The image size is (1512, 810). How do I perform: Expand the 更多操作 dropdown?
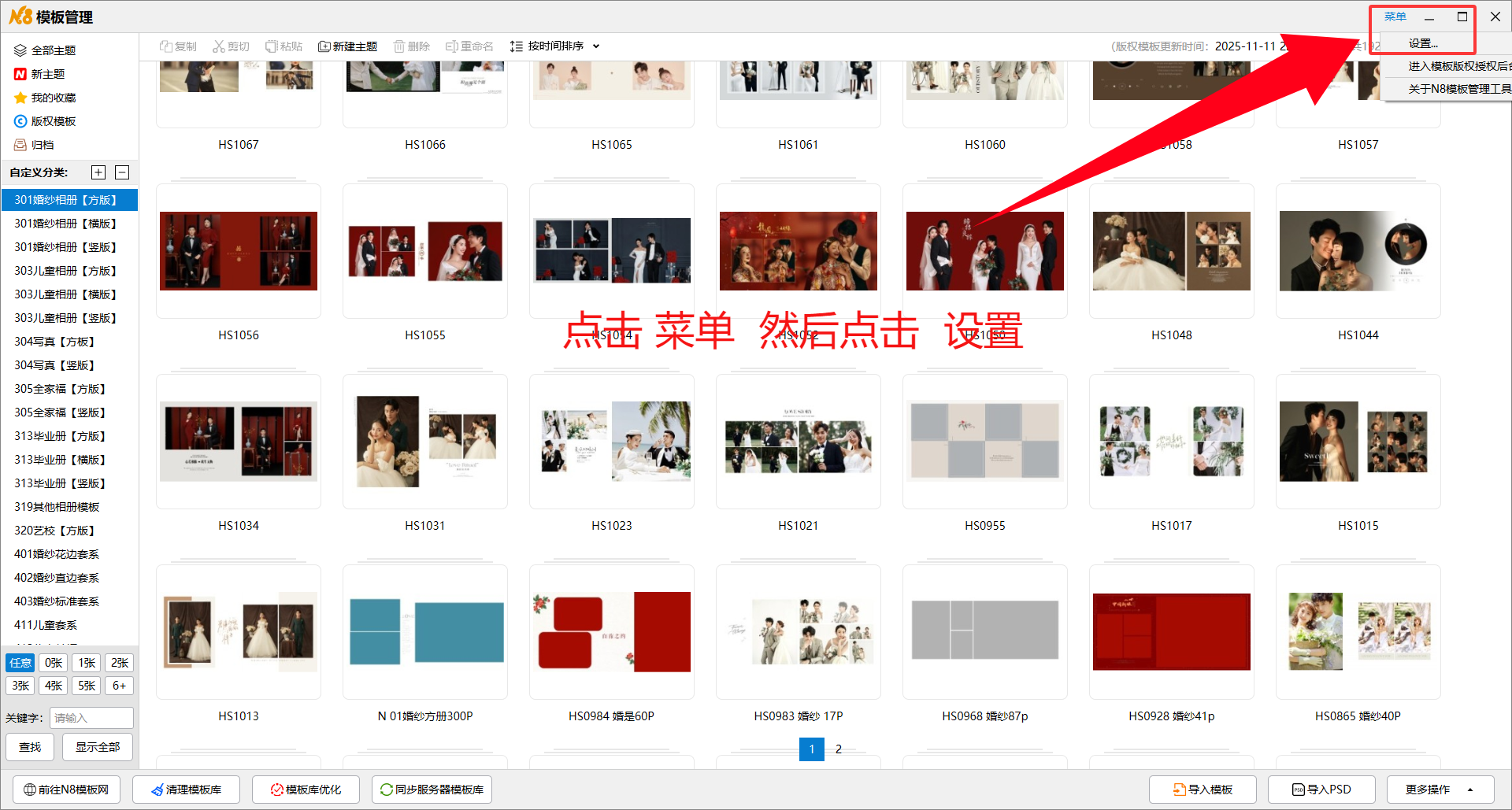(x=1440, y=790)
